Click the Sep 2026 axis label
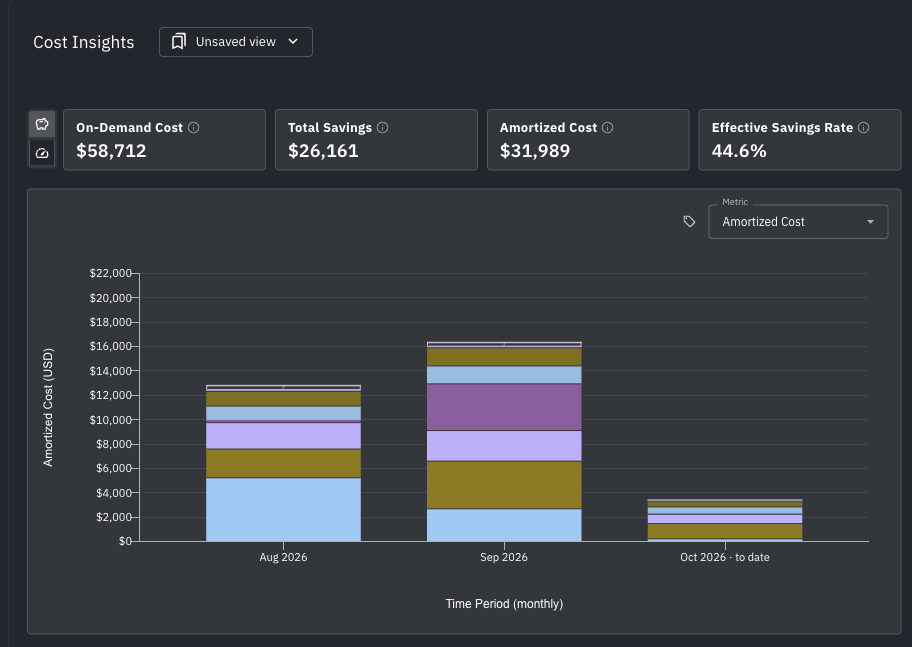Image resolution: width=912 pixels, height=647 pixels. pyautogui.click(x=504, y=557)
